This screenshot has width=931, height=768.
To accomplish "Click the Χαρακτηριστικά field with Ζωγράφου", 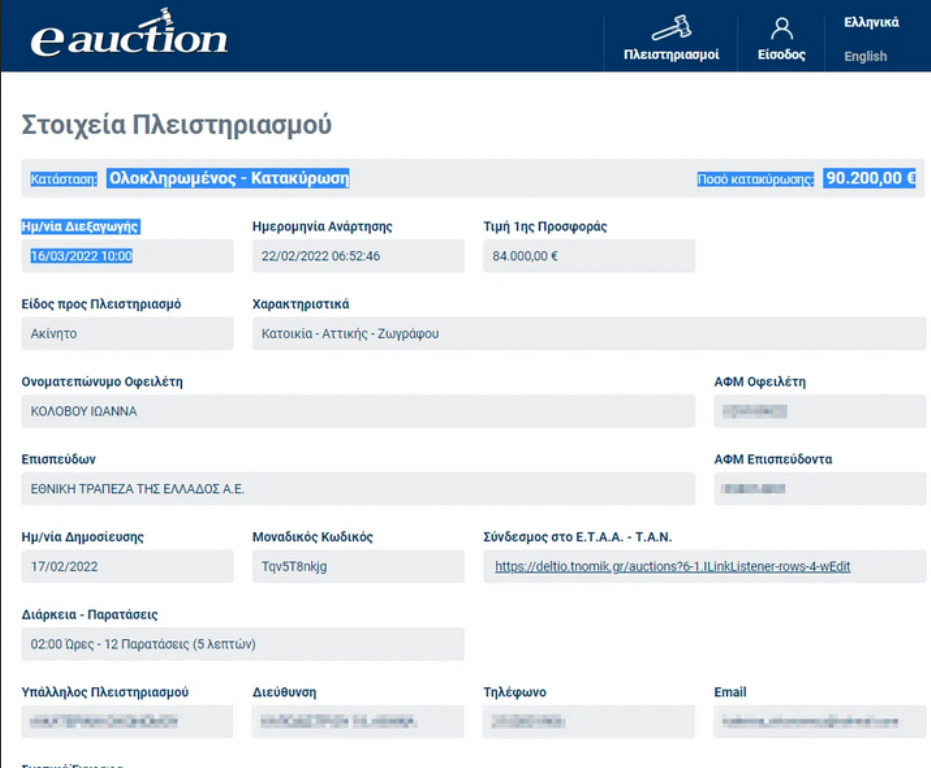I will click(589, 334).
